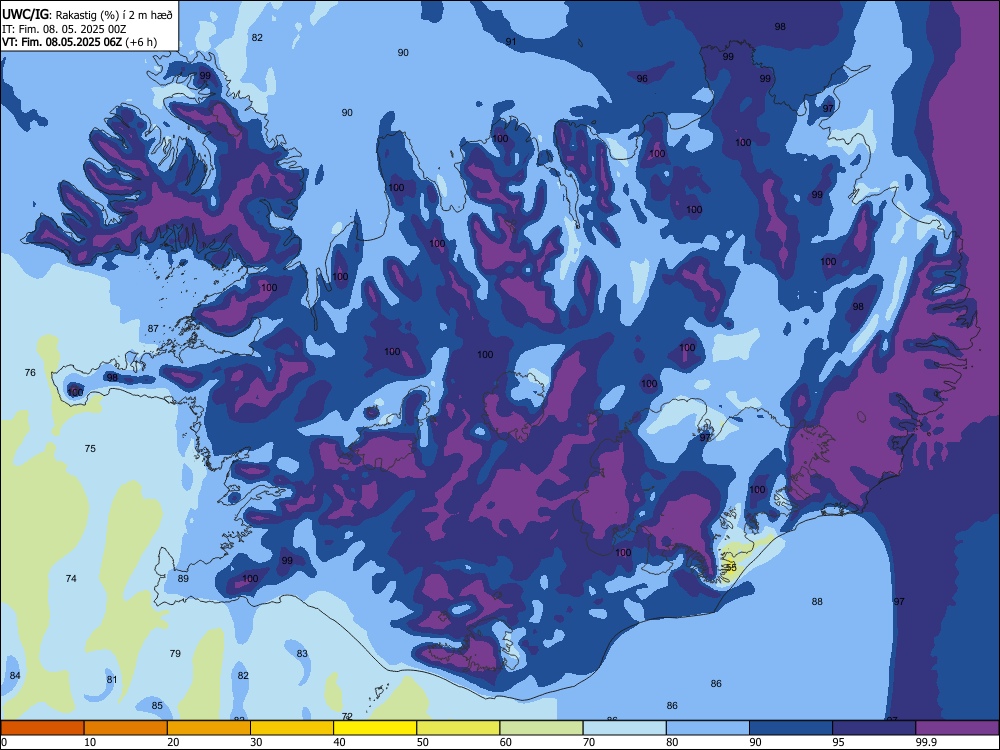Select the '85' humidity value on the map
This screenshot has height=750, width=1000.
click(157, 705)
